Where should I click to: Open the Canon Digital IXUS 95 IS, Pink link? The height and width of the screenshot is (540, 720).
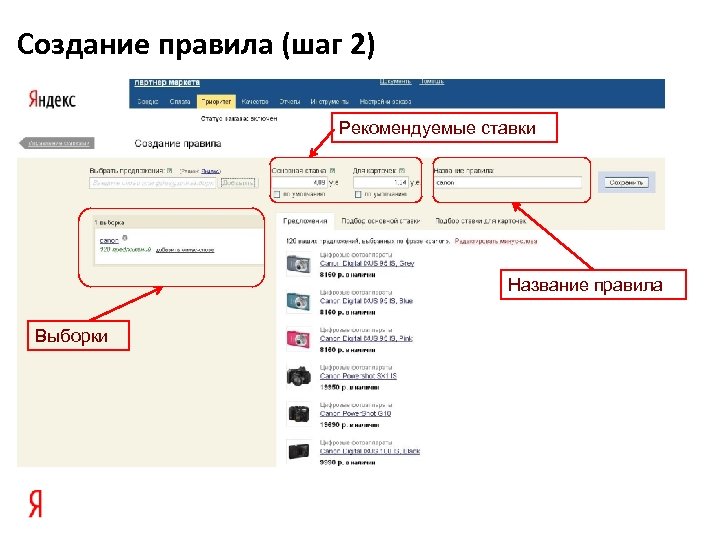pyautogui.click(x=366, y=338)
